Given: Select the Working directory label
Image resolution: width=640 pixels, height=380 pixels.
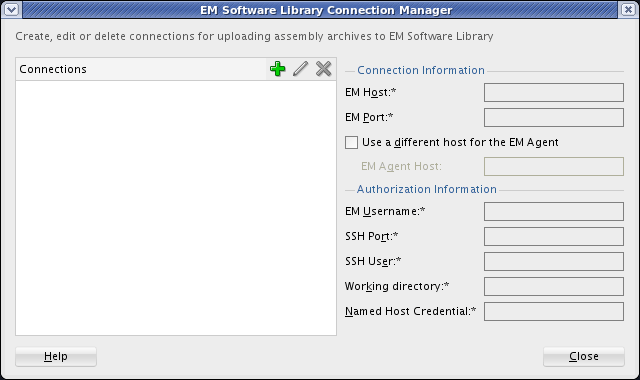Looking at the screenshot, I should pyautogui.click(x=397, y=287).
